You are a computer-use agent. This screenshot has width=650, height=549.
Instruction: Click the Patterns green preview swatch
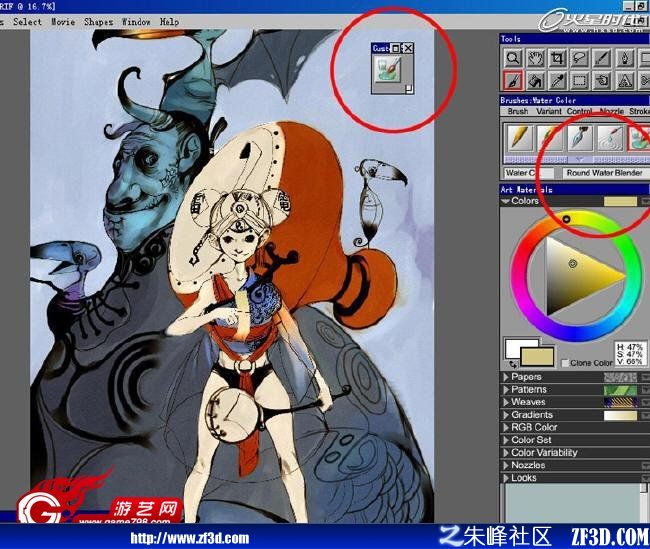pyautogui.click(x=620, y=390)
